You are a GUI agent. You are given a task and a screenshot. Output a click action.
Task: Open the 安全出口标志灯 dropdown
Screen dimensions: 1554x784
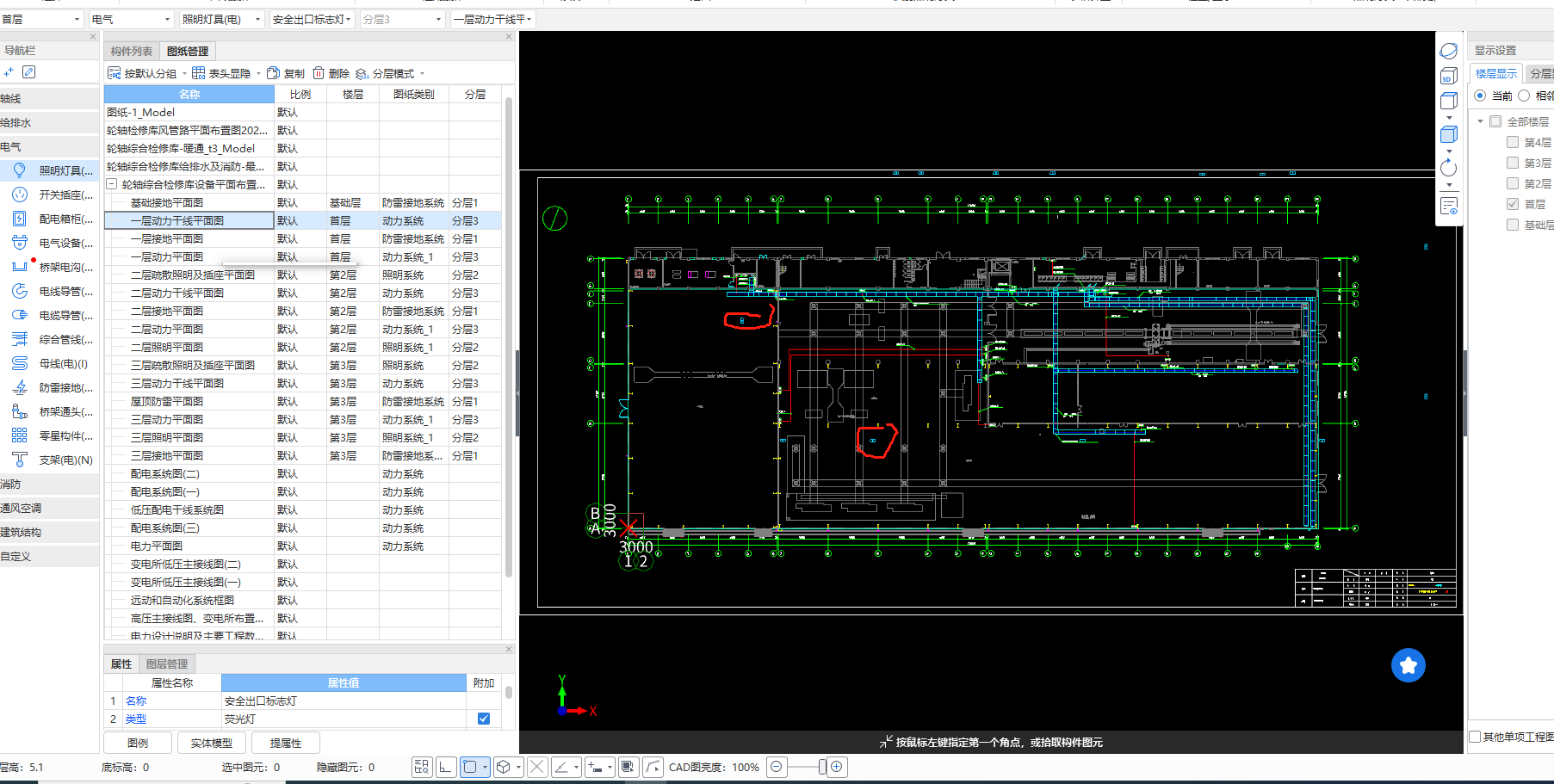click(x=312, y=19)
